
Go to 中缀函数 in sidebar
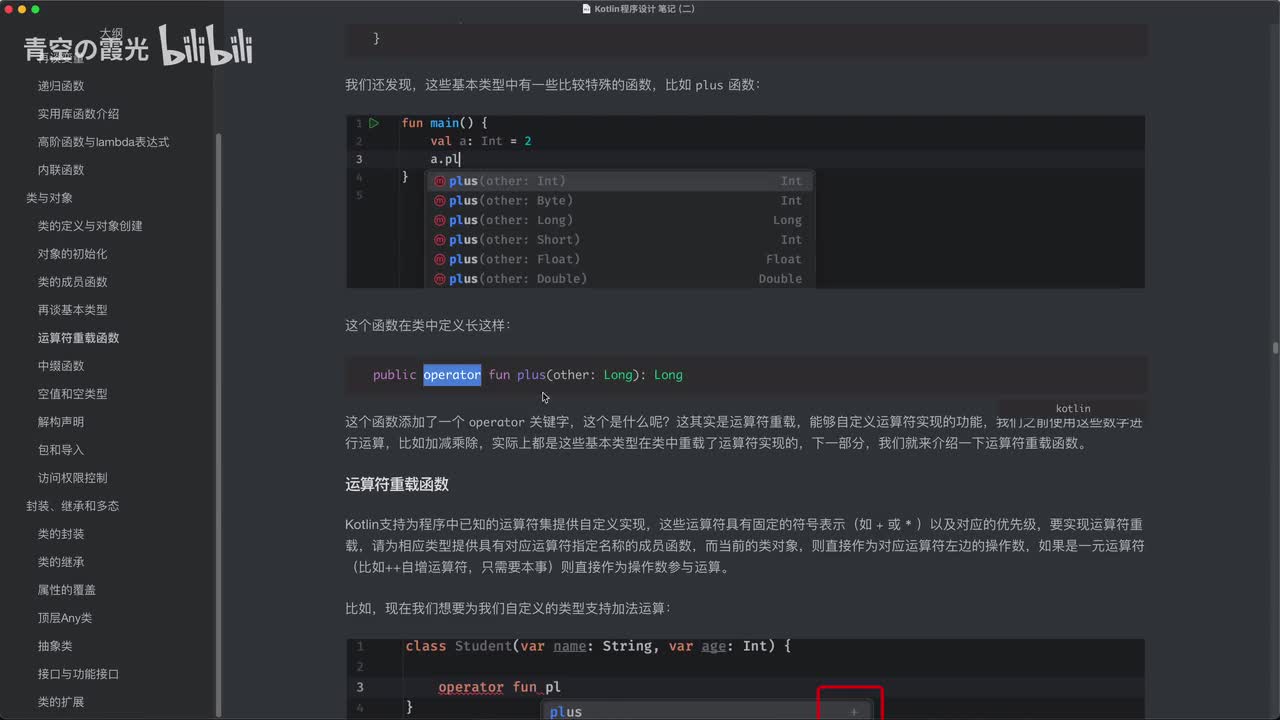[61, 366]
